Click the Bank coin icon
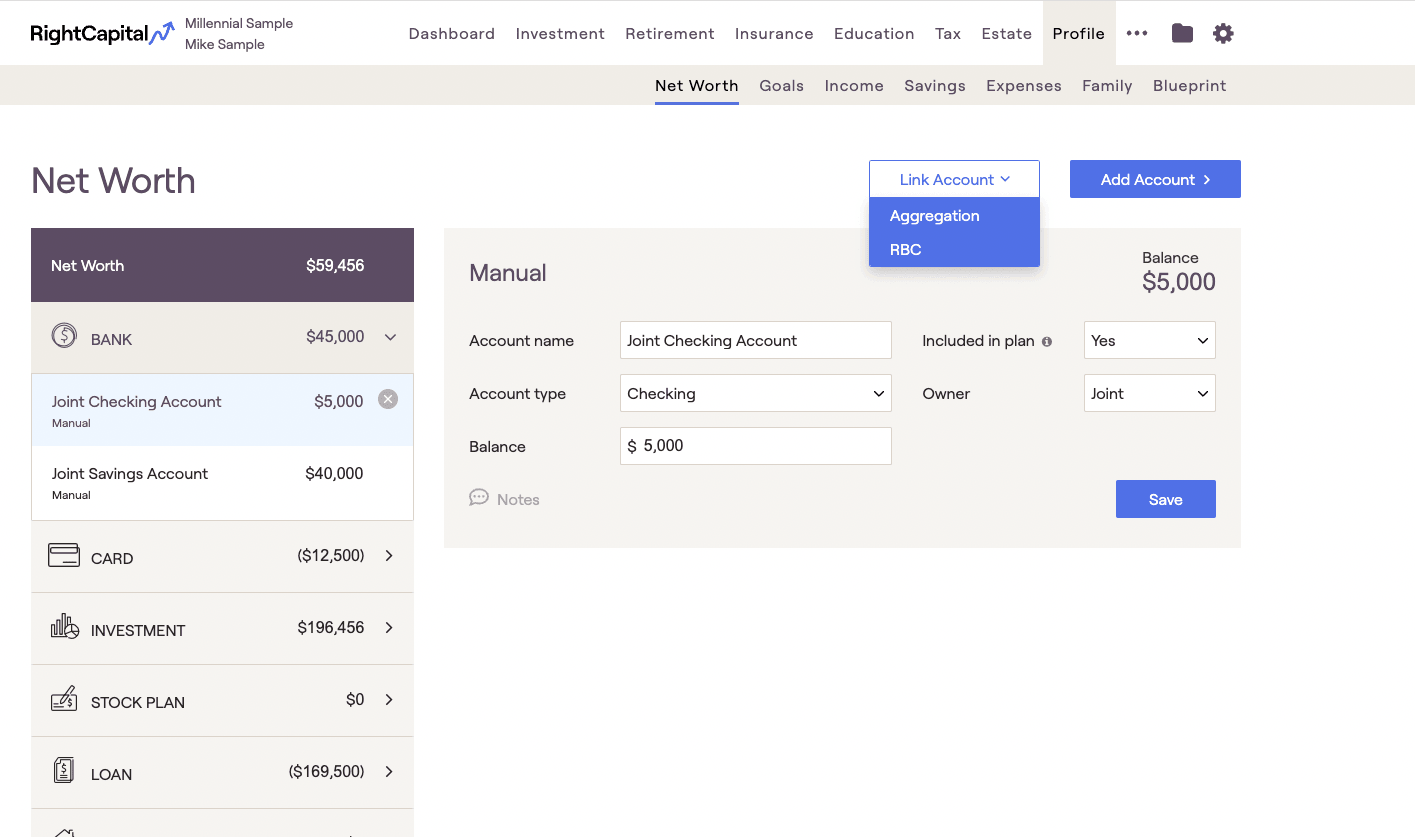1415x837 pixels. click(x=64, y=336)
